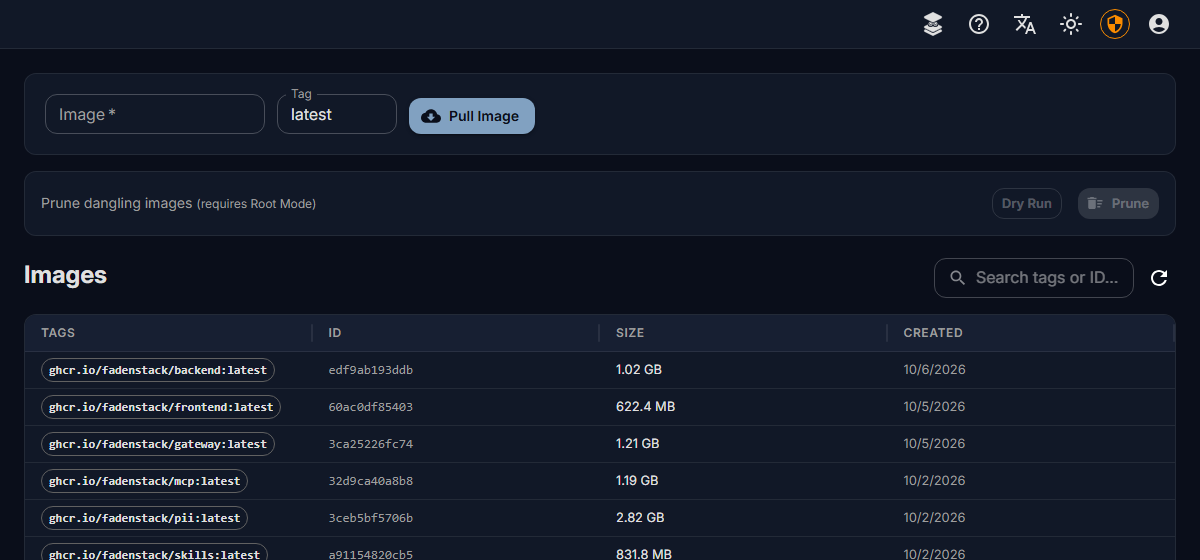This screenshot has height=560, width=1200.
Task: Click the 622.4 MB size cell
Action: (x=645, y=407)
